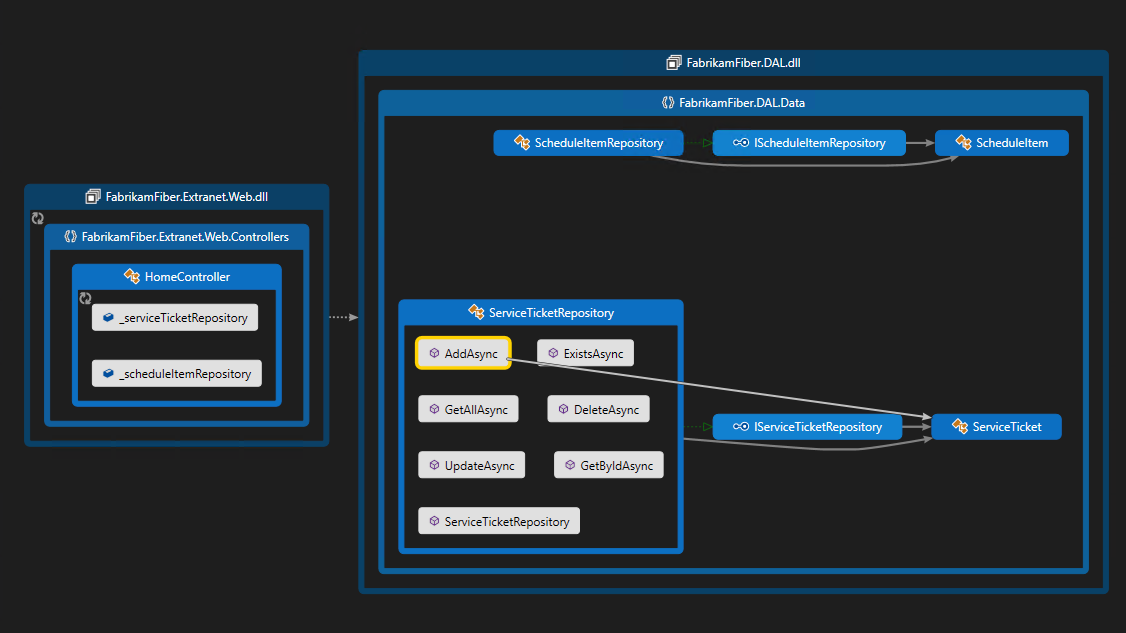The height and width of the screenshot is (633, 1126).
Task: Click the assembly icon beside FabrikamFiber.Extranet.Web.dll
Action: coord(93,197)
